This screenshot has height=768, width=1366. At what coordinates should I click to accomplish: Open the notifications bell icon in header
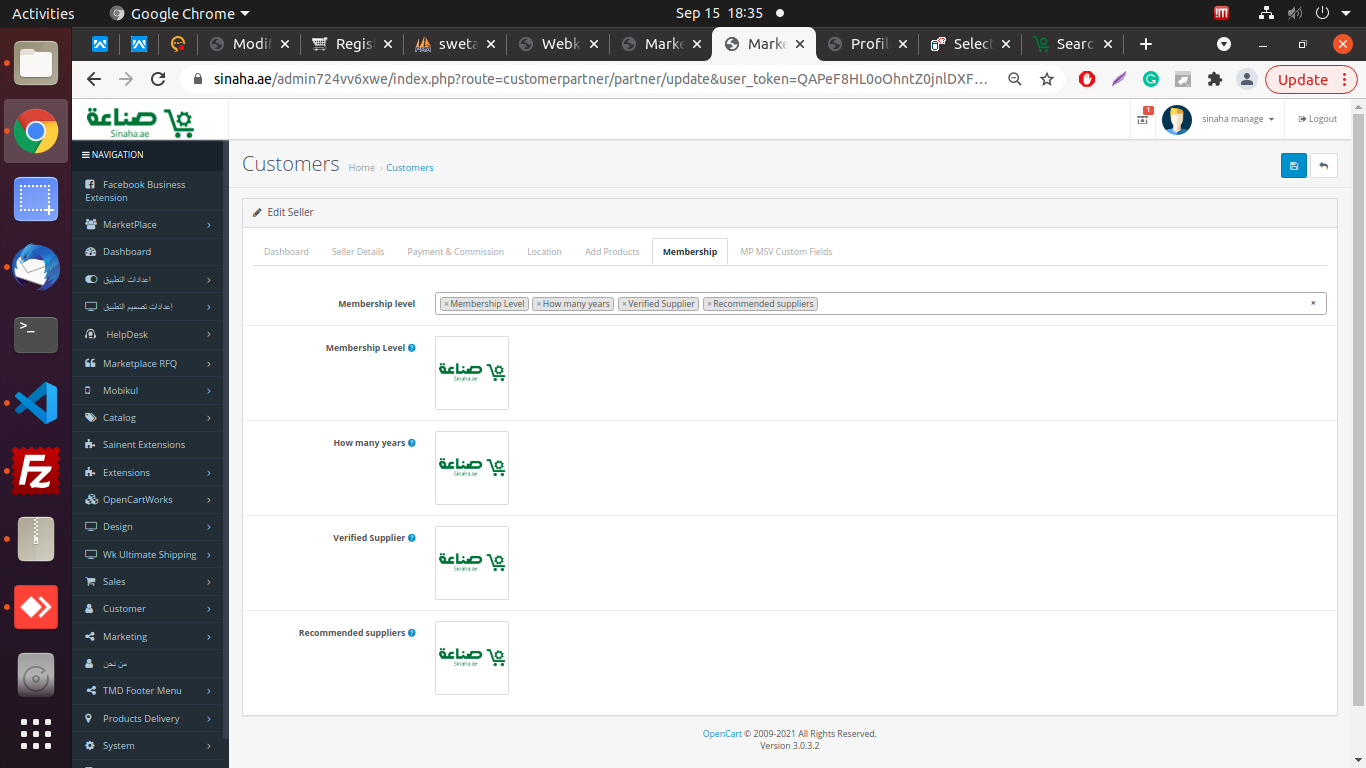pyautogui.click(x=1143, y=119)
